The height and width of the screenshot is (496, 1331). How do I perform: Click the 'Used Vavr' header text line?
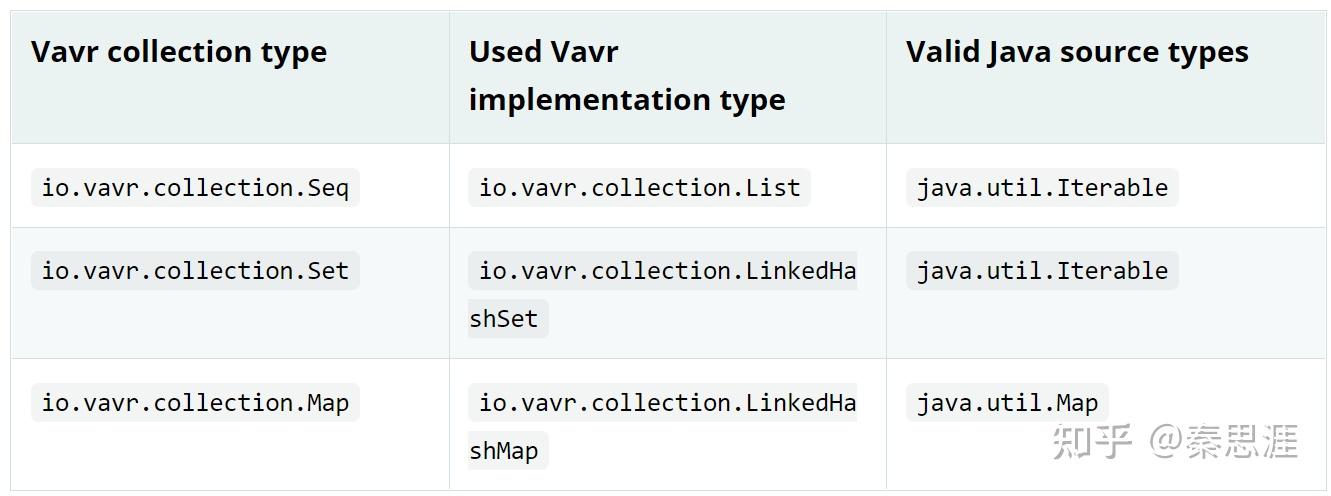click(x=543, y=52)
